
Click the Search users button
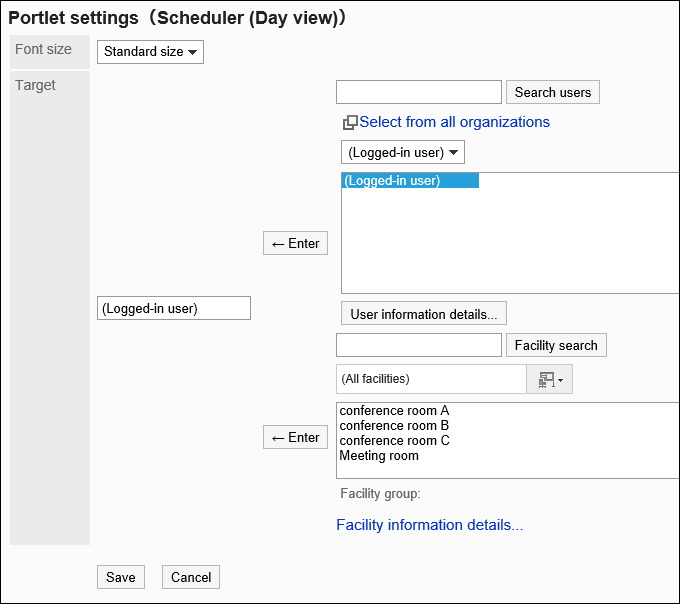(552, 92)
